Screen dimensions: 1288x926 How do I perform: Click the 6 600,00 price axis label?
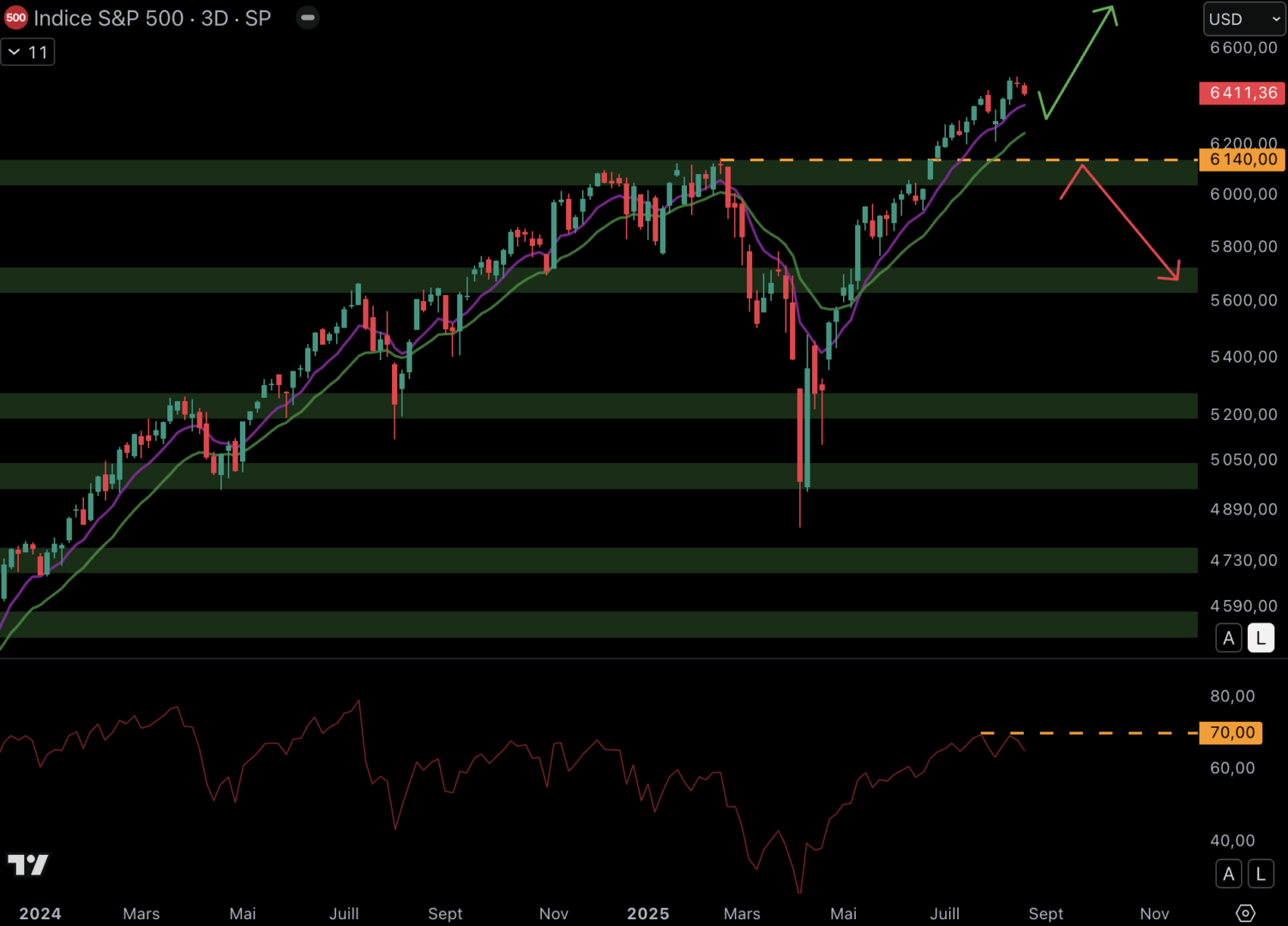click(x=1243, y=48)
